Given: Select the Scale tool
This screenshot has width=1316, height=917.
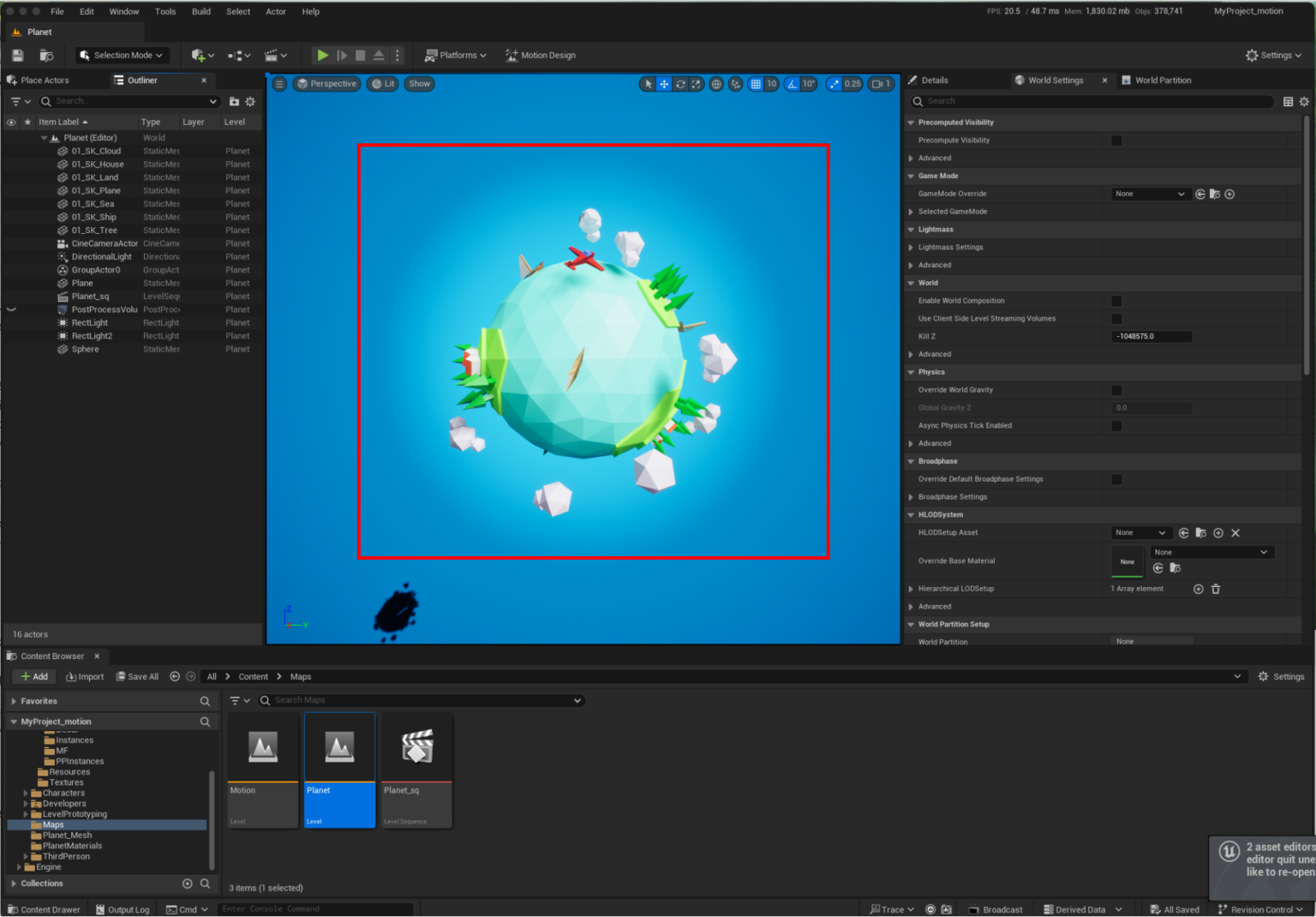Looking at the screenshot, I should pyautogui.click(x=697, y=83).
